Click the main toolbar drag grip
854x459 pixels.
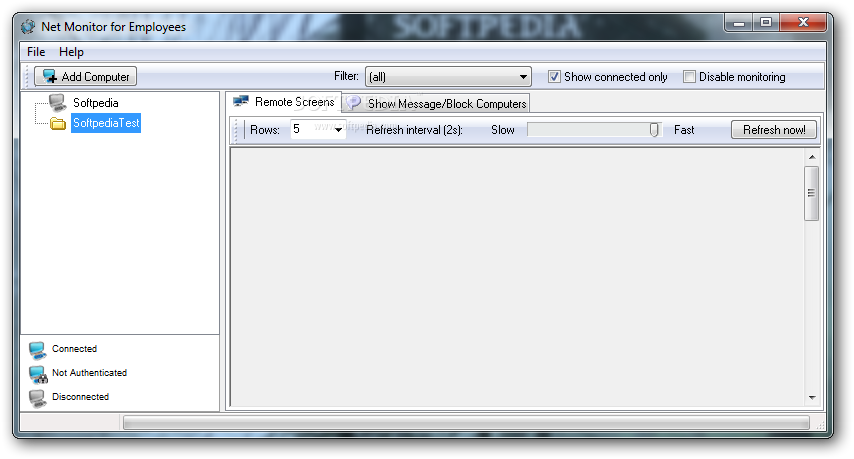[26, 76]
